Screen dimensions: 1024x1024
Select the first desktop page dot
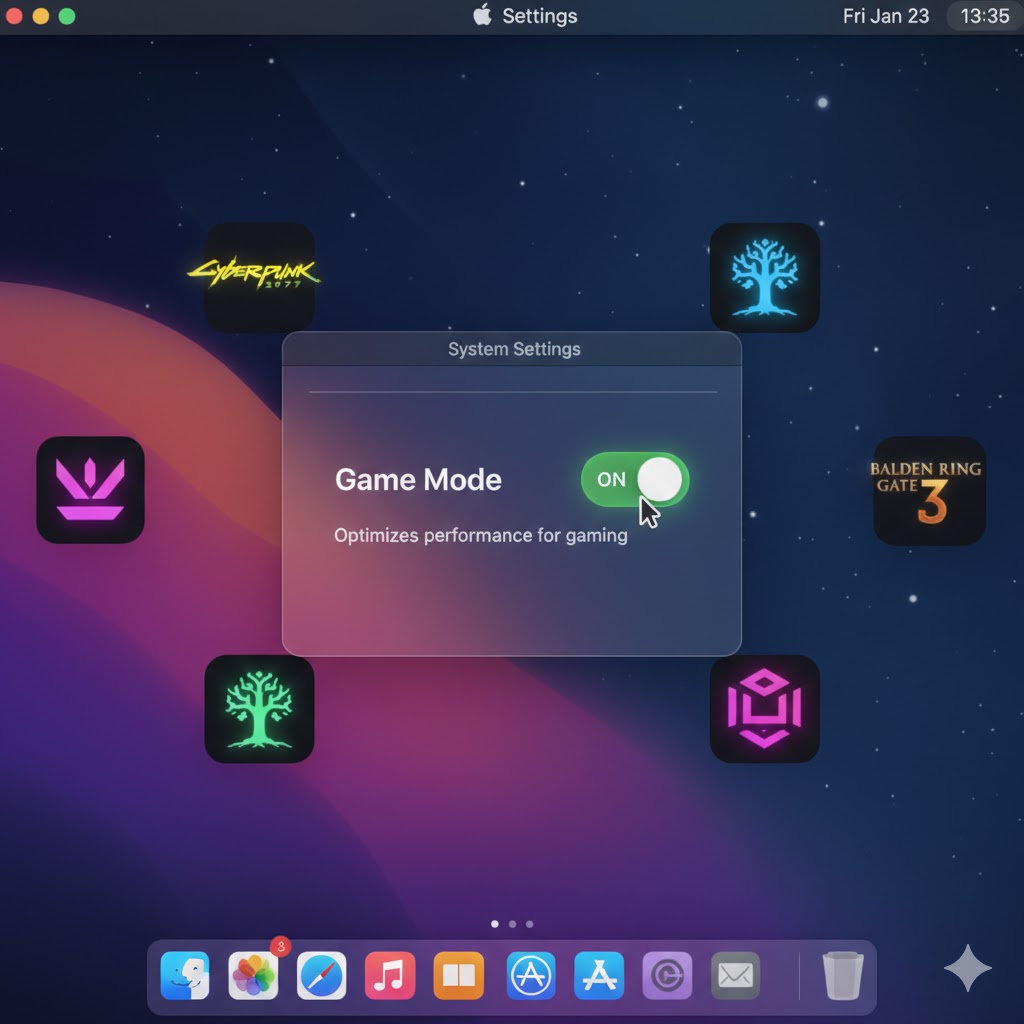pos(495,924)
